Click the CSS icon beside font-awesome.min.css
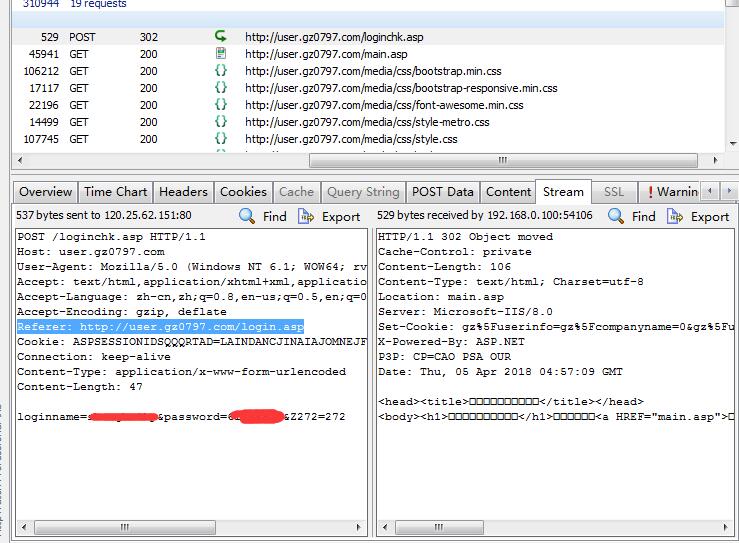Screen dimensions: 739x543 221,105
